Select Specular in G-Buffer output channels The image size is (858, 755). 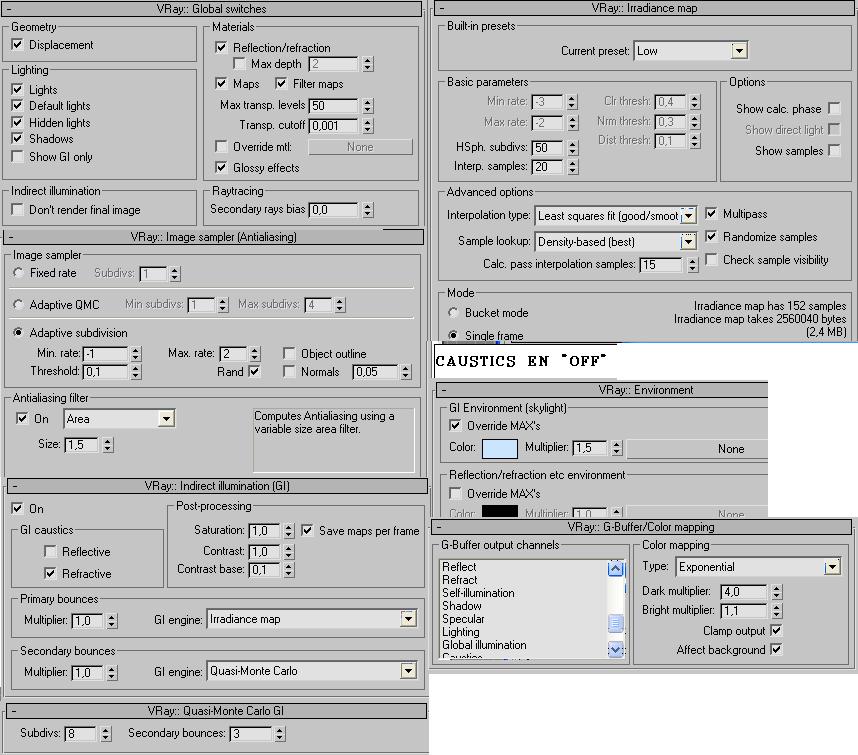coord(463,619)
